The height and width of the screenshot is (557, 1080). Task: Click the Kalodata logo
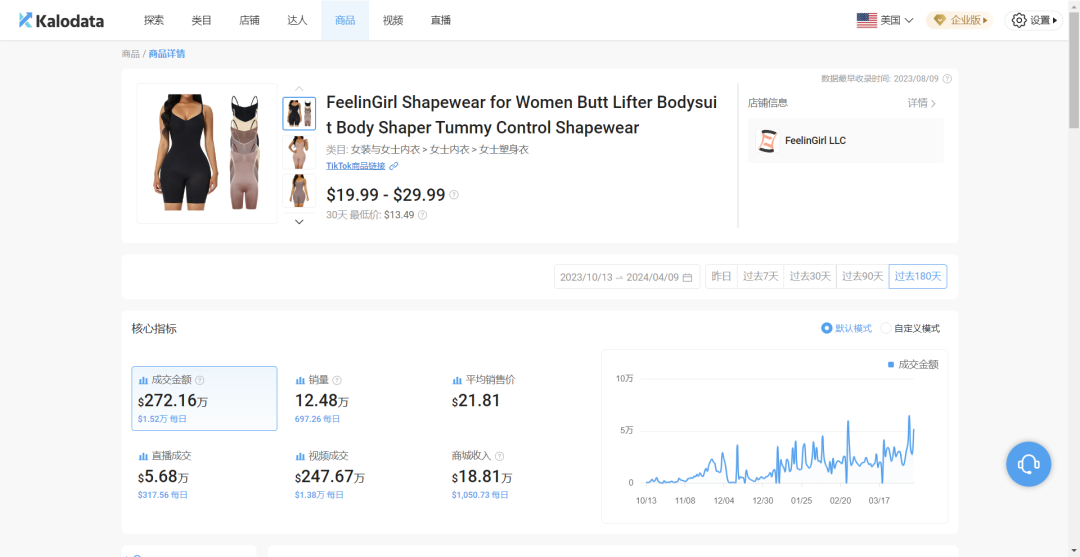[61, 21]
